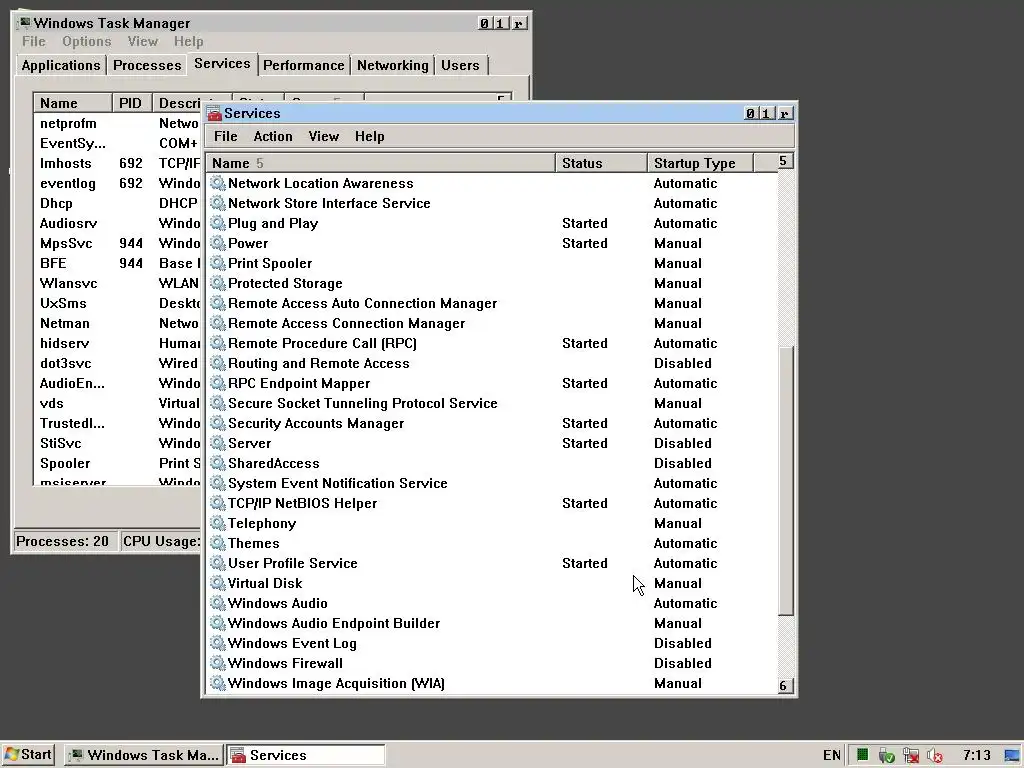Sort Task Manager services by Name header
This screenshot has width=1024, height=768.
[x=72, y=103]
